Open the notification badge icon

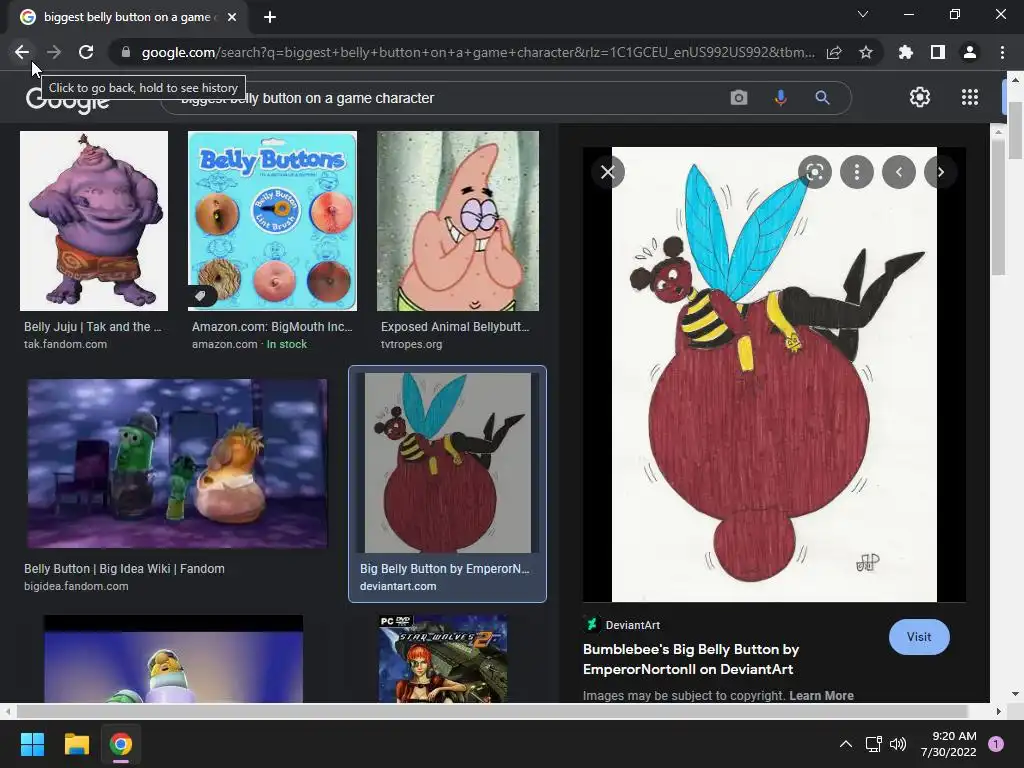(x=995, y=744)
